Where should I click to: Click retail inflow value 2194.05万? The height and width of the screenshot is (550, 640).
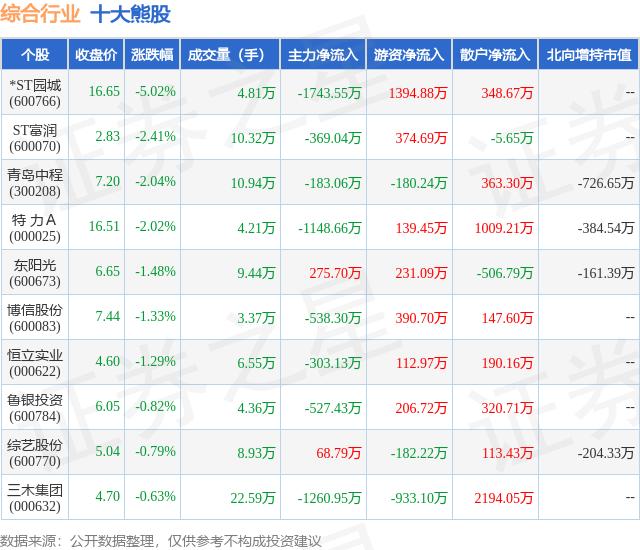[504, 498]
